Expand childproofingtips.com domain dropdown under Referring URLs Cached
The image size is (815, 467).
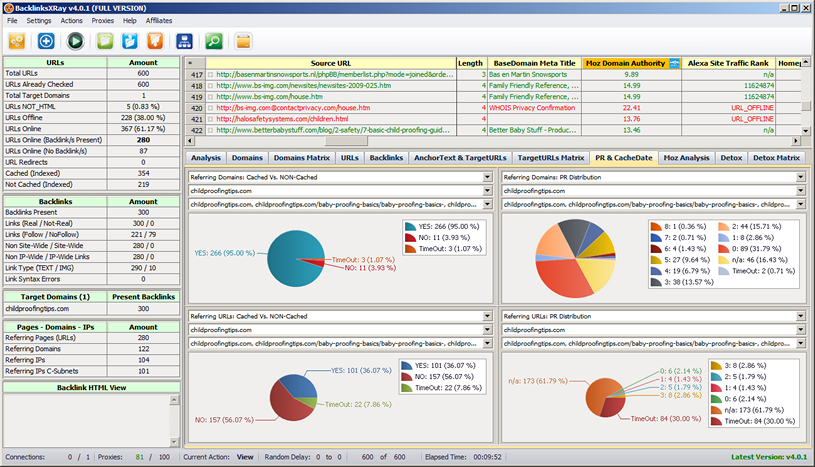487,330
